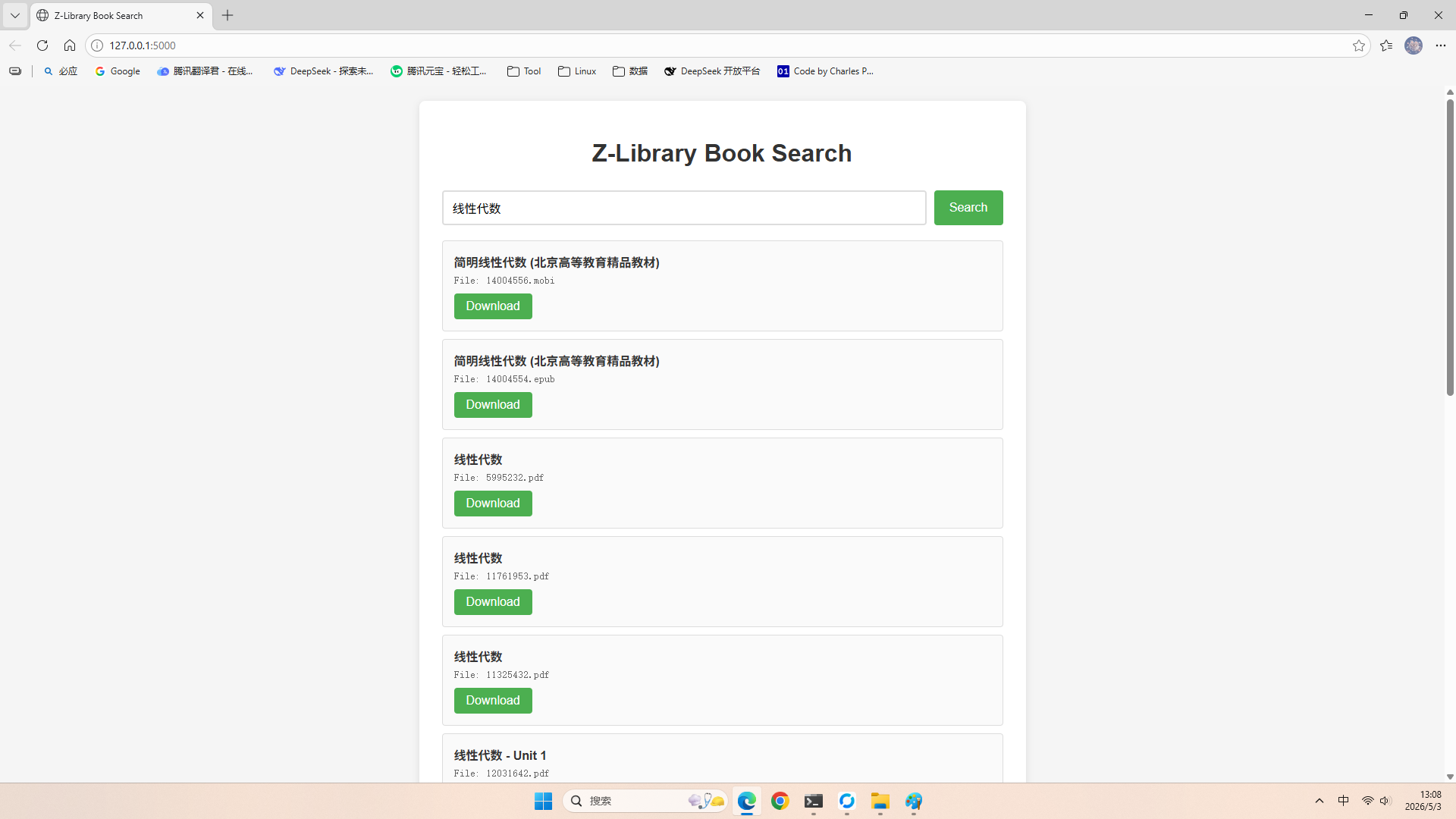Open new tab with plus icon

(x=227, y=15)
